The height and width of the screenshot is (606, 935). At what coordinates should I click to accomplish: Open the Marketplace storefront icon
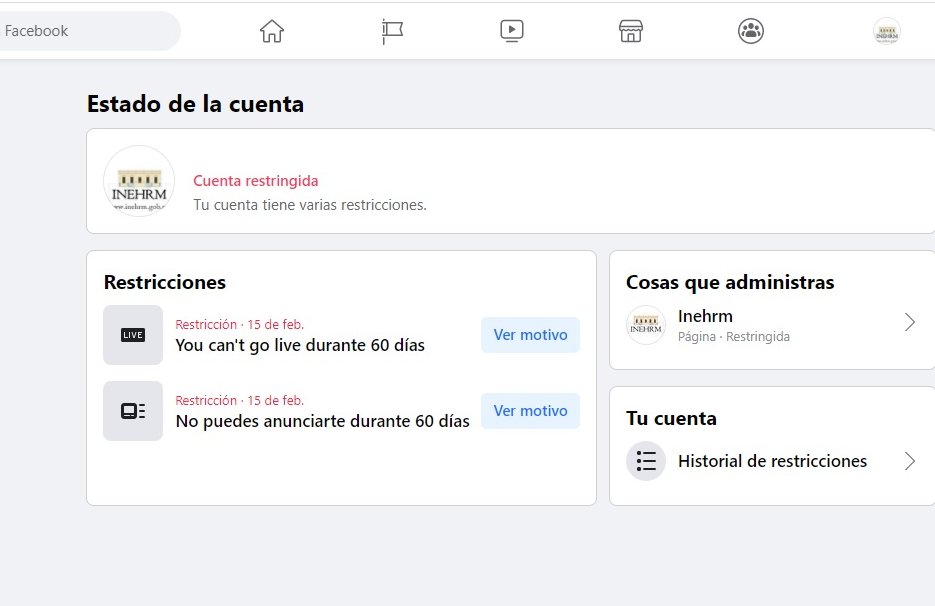[x=630, y=31]
